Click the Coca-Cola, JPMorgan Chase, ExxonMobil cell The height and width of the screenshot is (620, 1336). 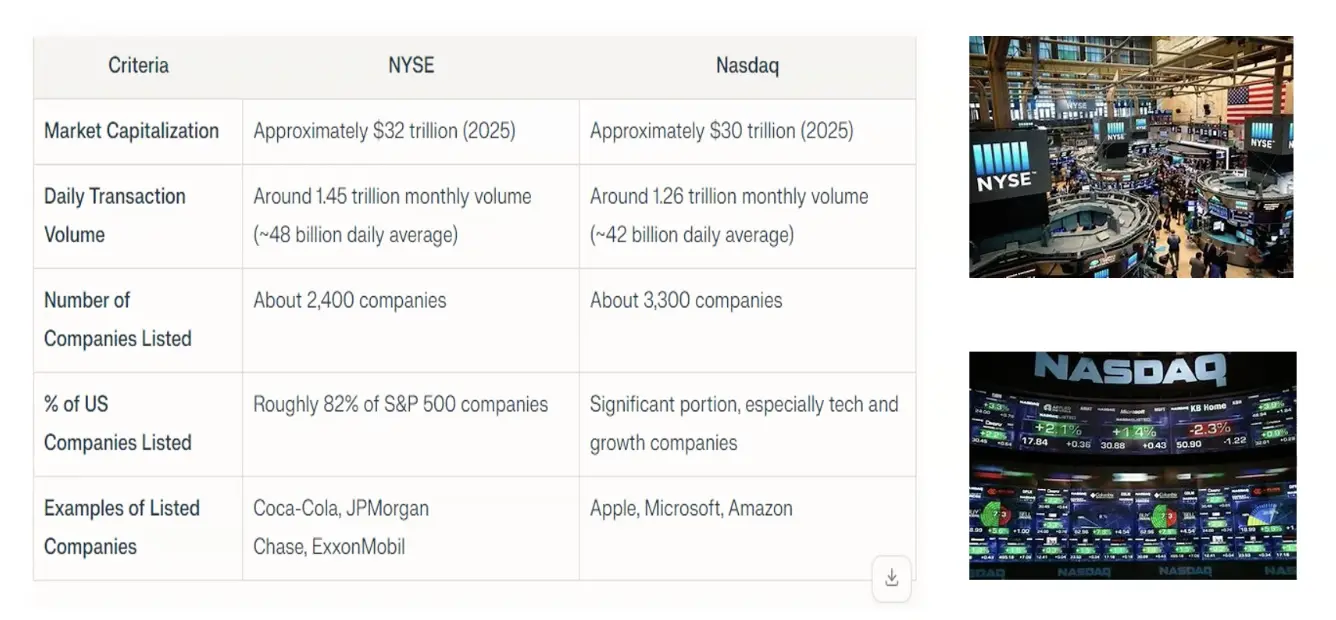[x=341, y=527]
